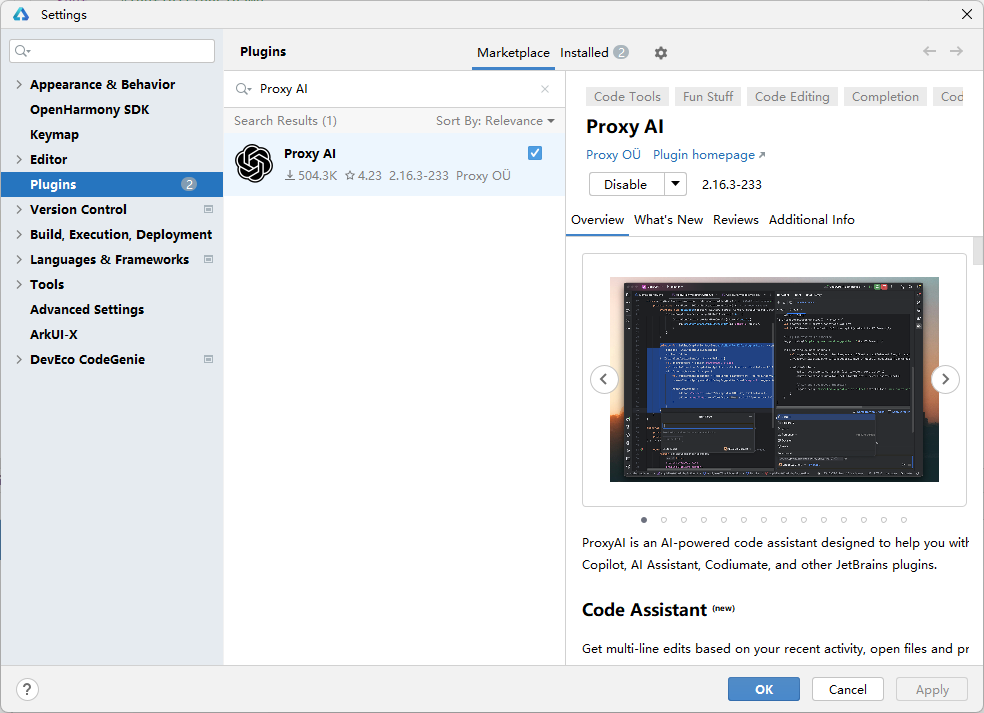
Task: Open the Plugin homepage link
Action: pyautogui.click(x=708, y=155)
